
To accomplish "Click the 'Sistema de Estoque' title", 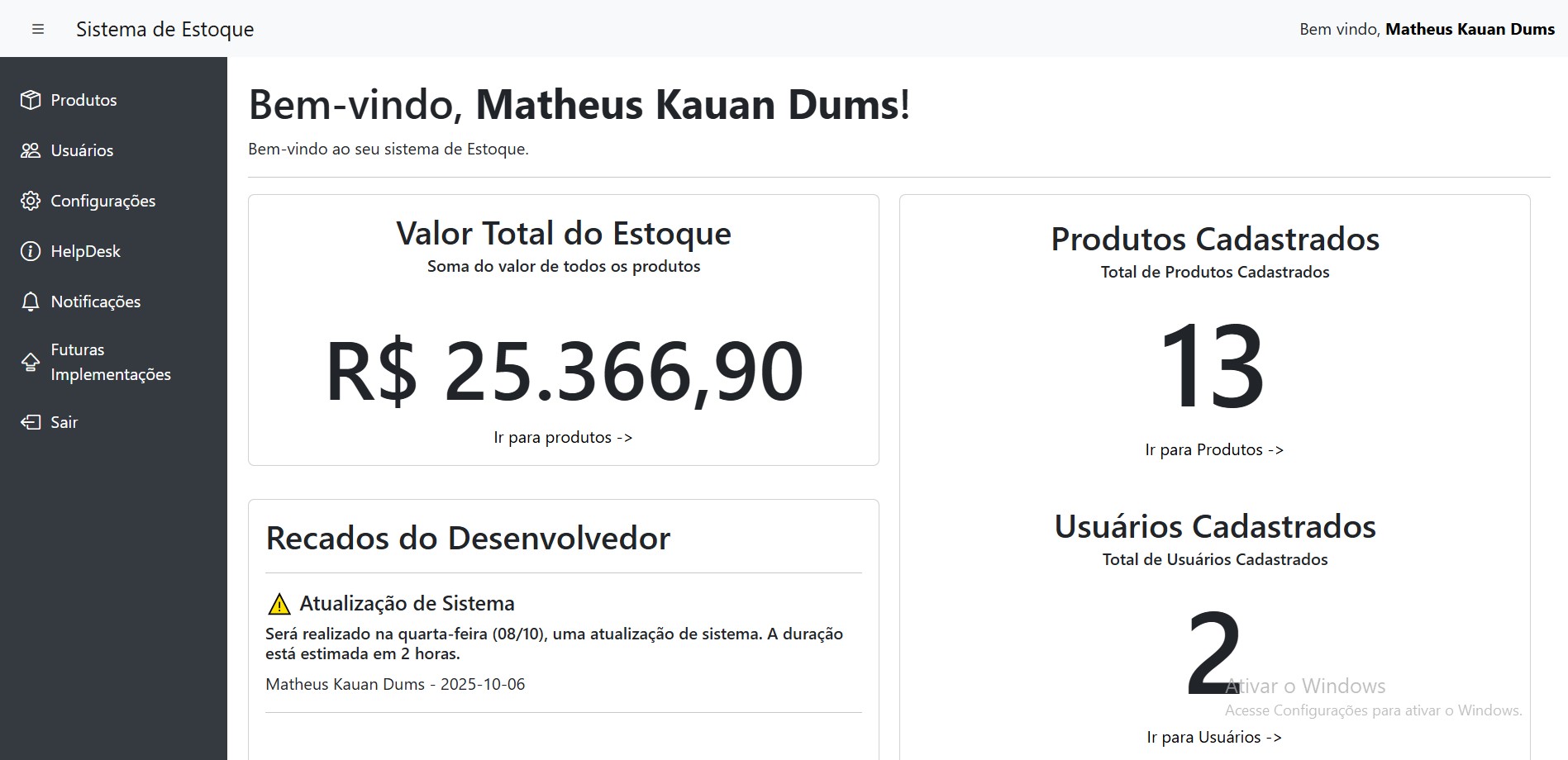I will (x=165, y=29).
